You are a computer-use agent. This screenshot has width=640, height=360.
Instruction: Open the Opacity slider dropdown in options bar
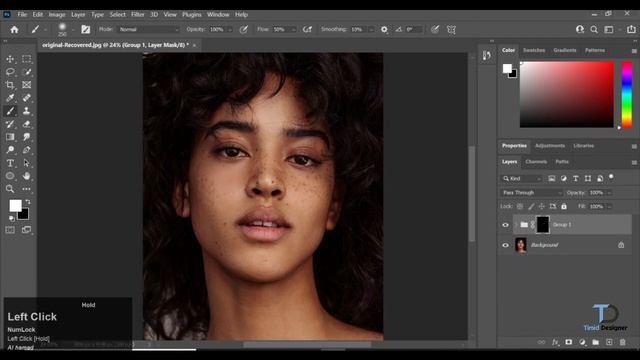tap(230, 29)
